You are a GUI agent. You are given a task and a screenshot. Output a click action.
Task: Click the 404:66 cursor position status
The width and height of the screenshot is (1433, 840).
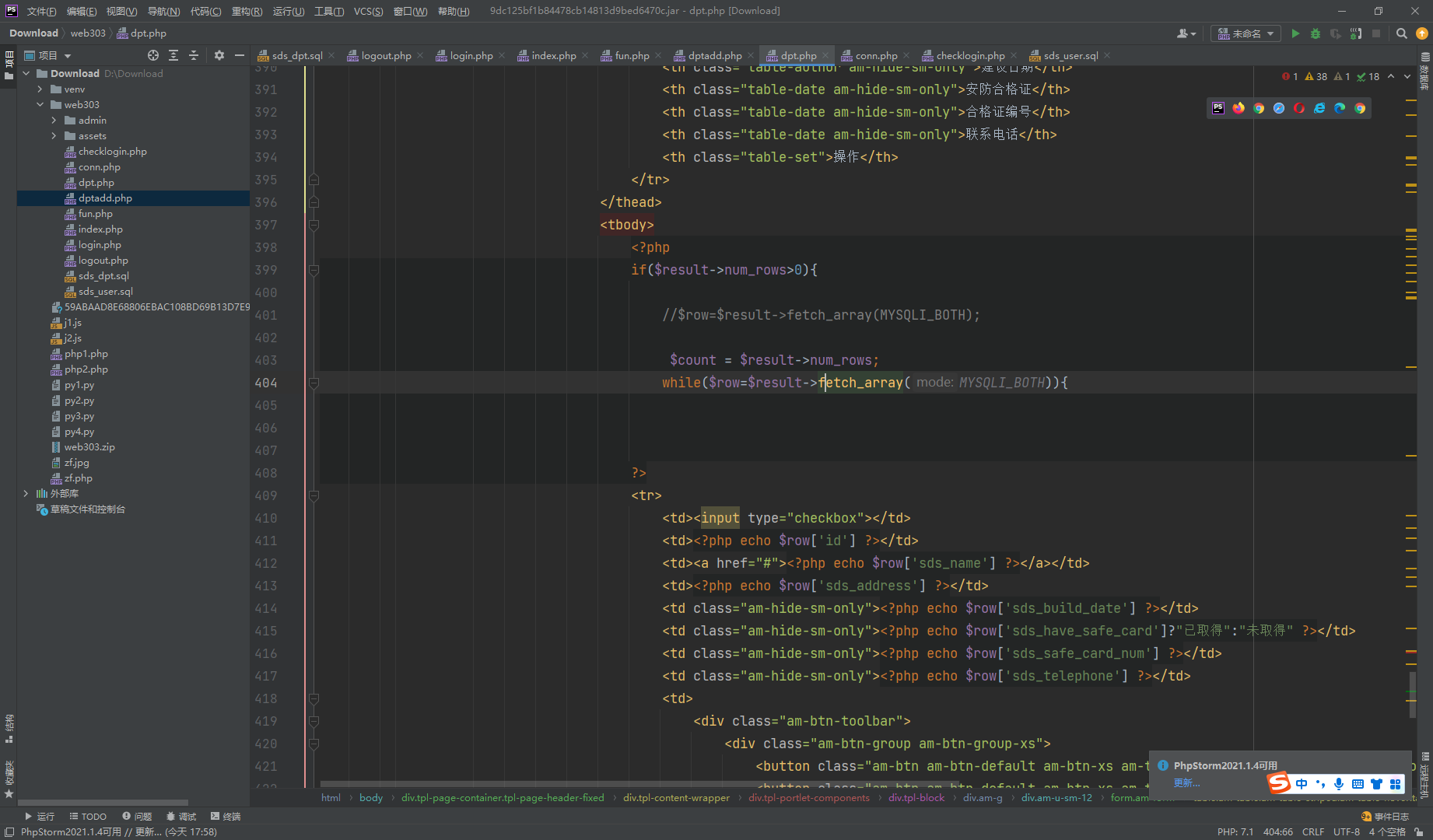[x=1278, y=831]
